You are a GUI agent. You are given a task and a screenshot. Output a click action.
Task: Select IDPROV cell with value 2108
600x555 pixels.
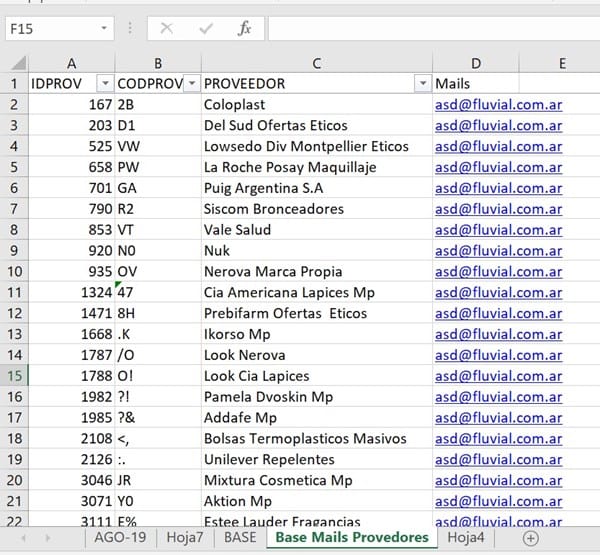click(72, 439)
